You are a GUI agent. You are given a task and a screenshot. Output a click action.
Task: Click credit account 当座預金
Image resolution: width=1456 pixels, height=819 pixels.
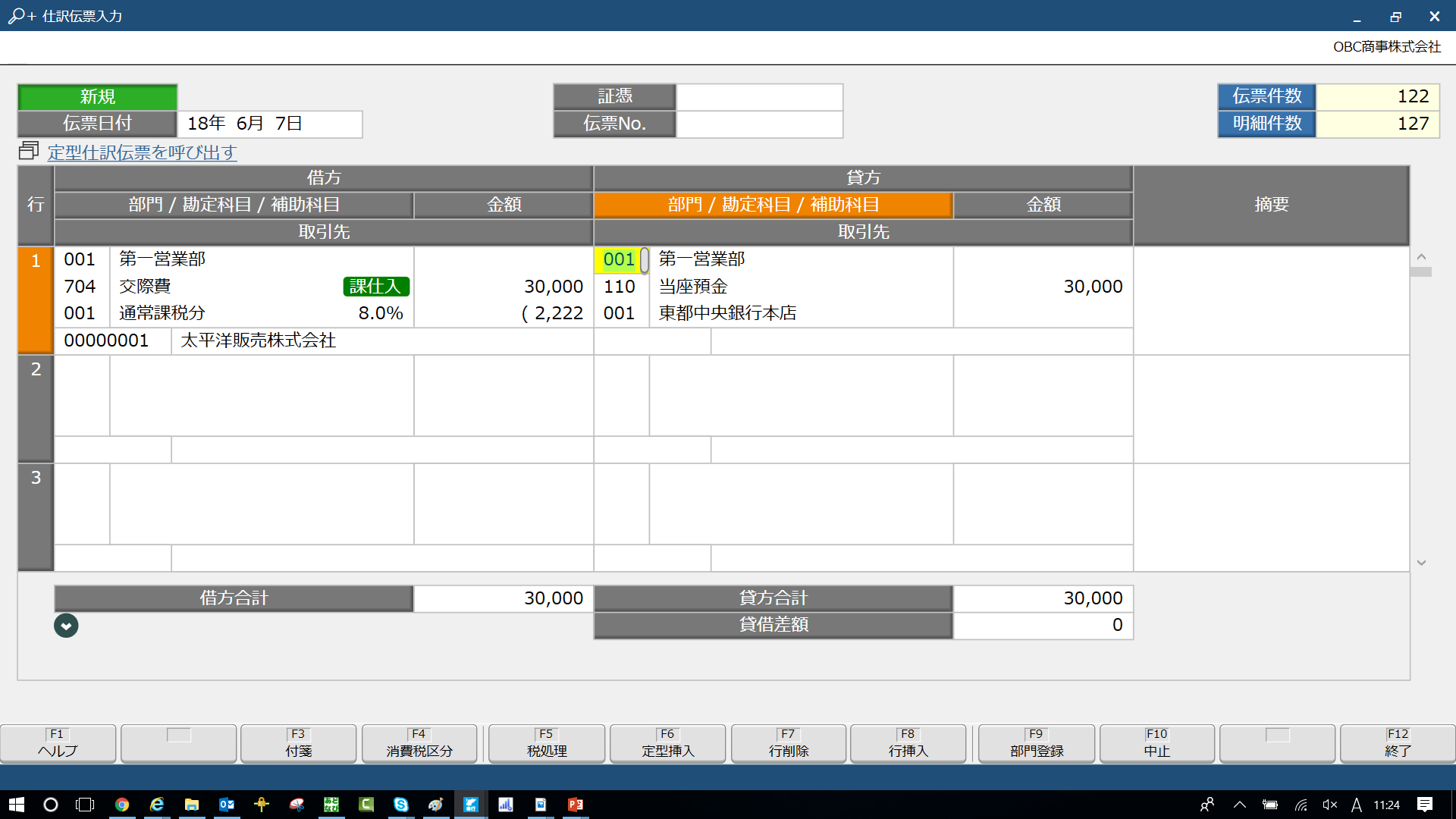coord(693,287)
